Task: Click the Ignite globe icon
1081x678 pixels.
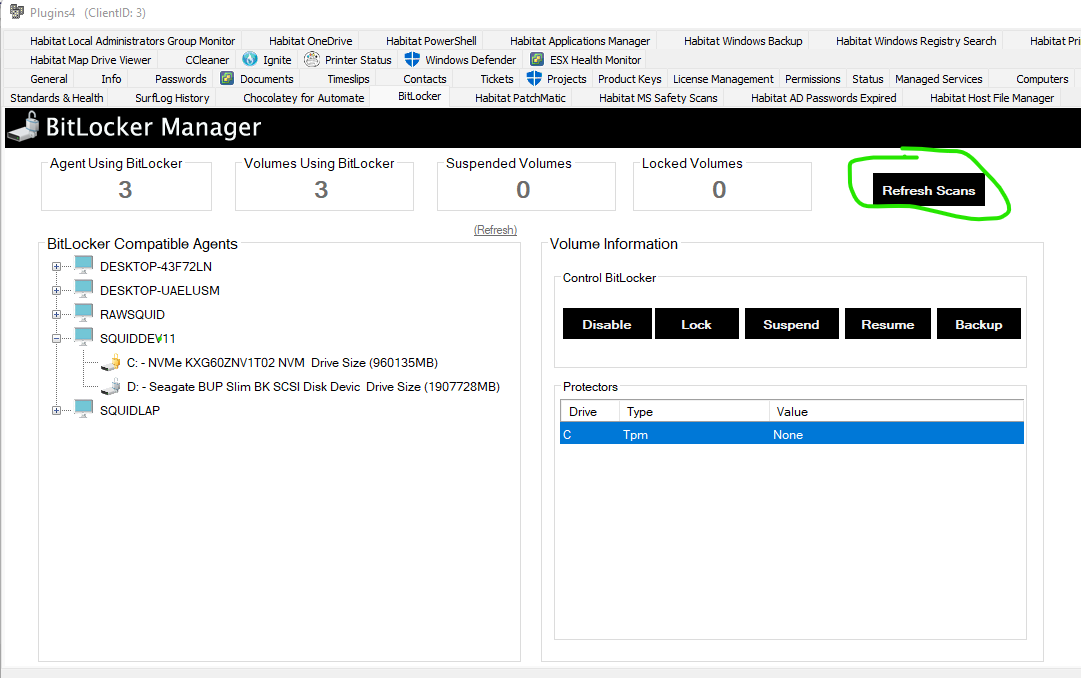Action: (249, 59)
